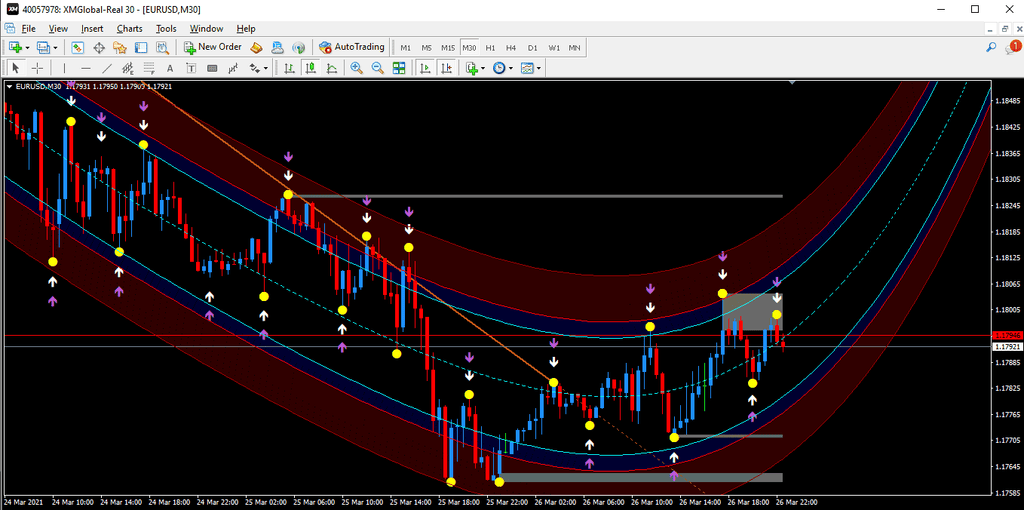Screen dimensions: 1024x510
Task: Open the Charts menu
Action: click(129, 29)
